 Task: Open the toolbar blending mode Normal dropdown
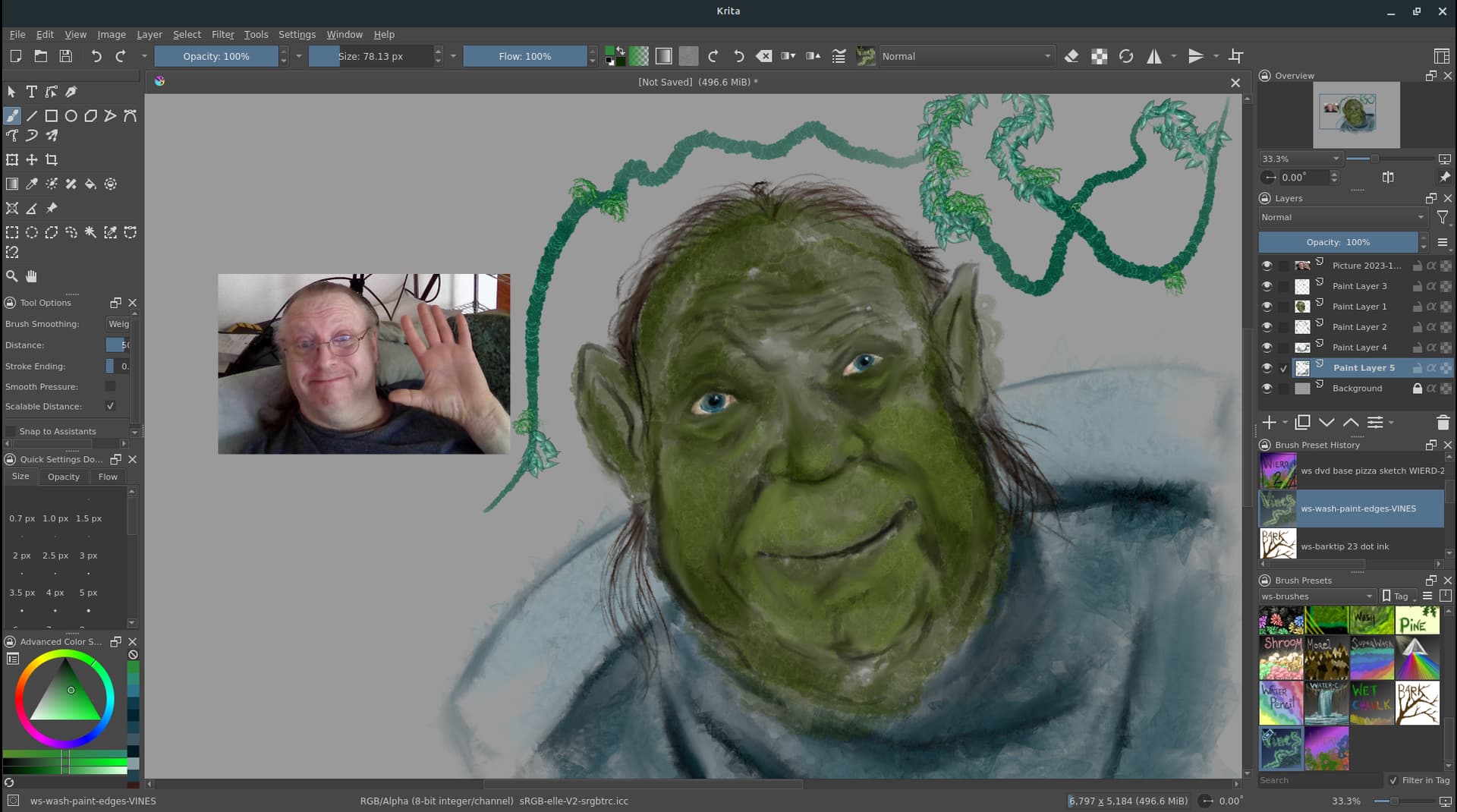tap(966, 56)
